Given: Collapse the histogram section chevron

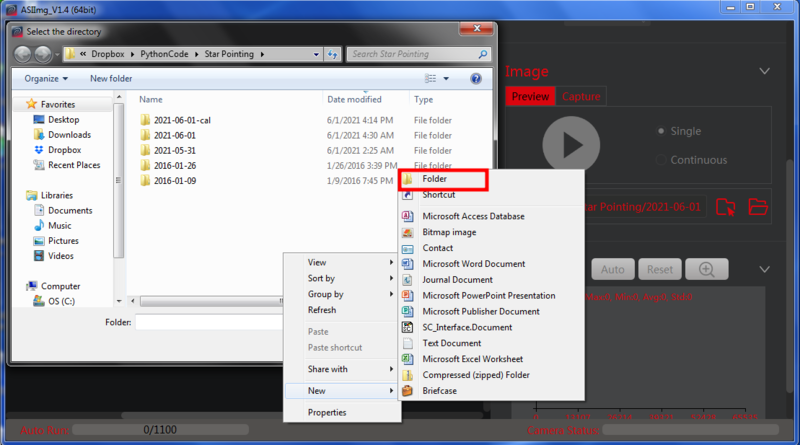Looking at the screenshot, I should 764,269.
